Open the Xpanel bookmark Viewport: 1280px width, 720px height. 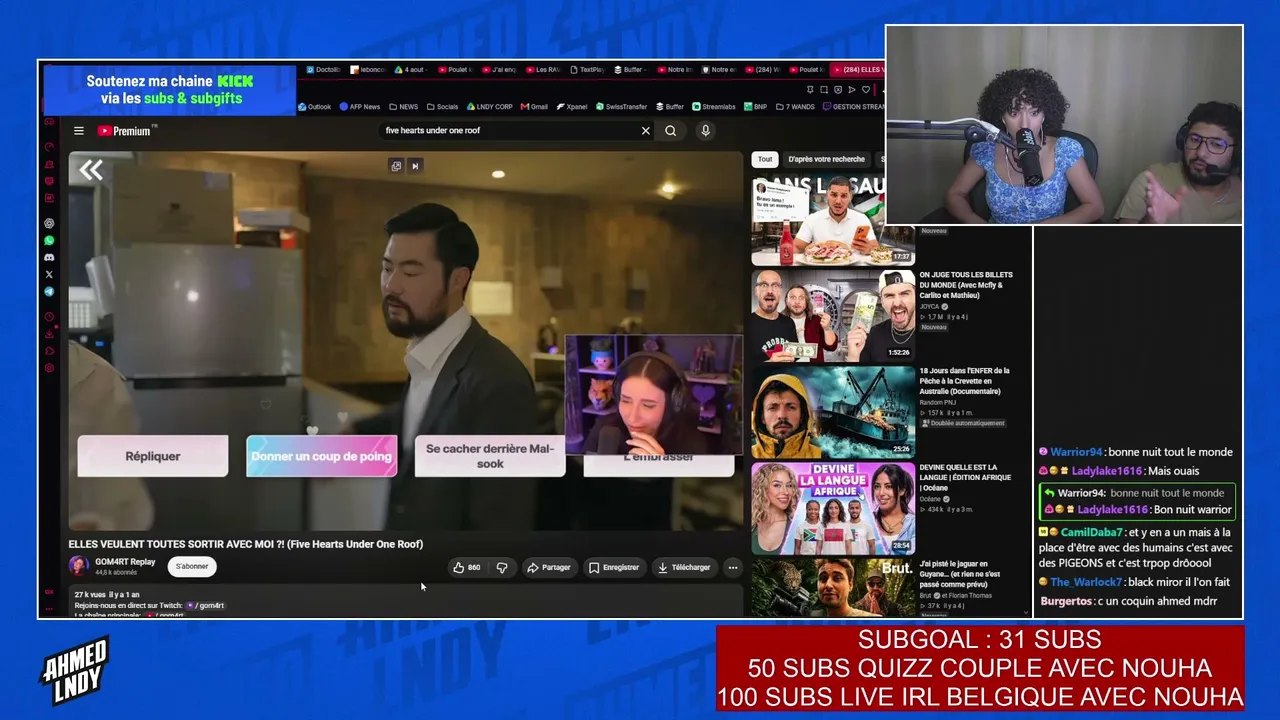[572, 107]
